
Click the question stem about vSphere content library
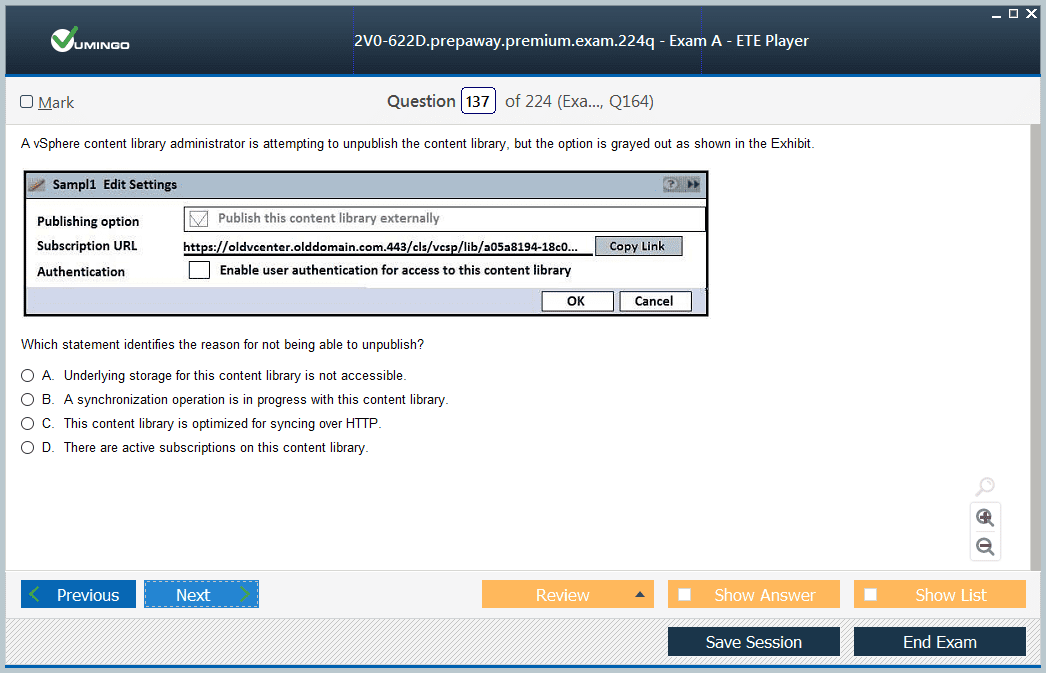click(x=418, y=144)
